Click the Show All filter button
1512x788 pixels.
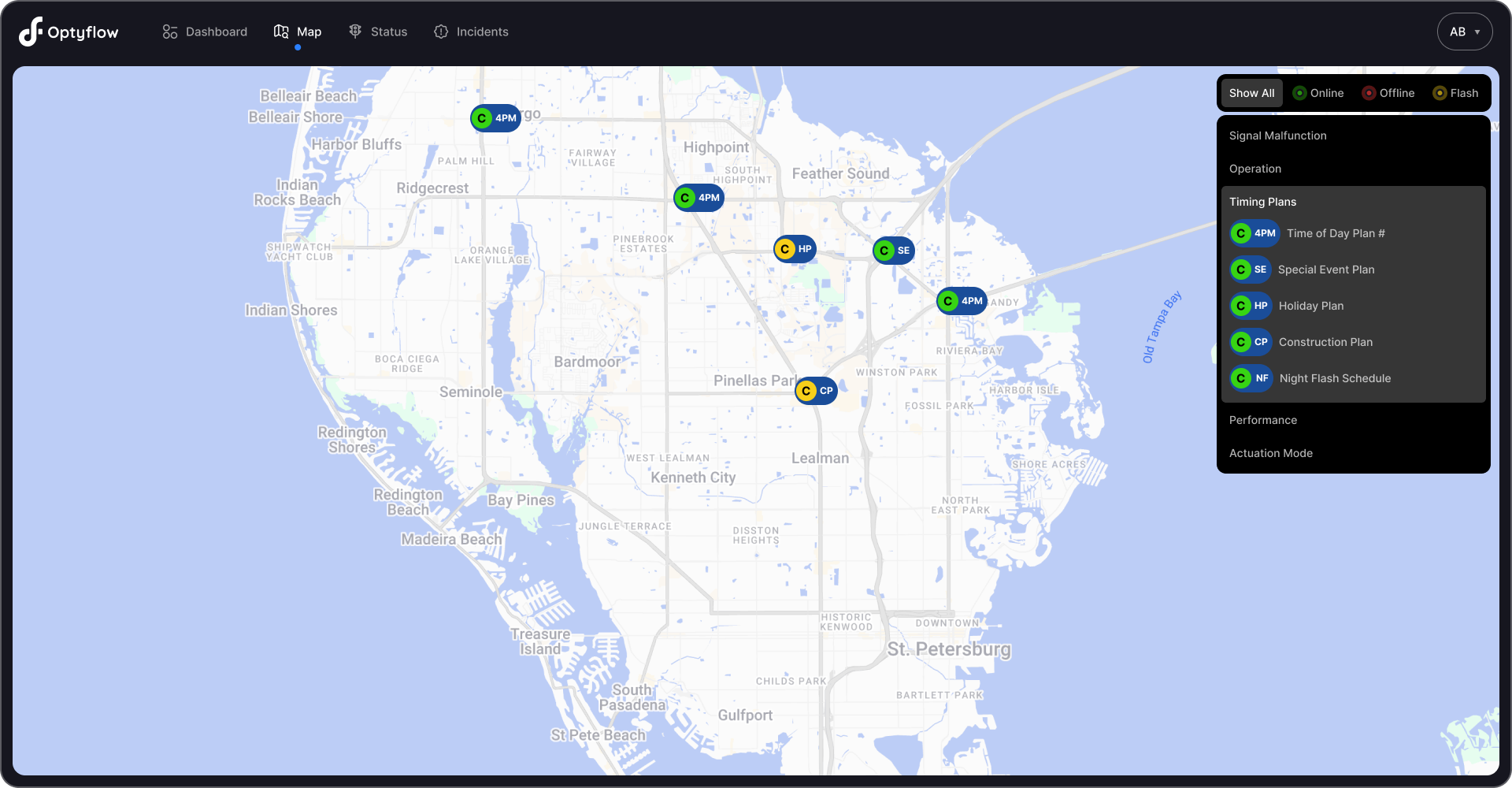click(x=1251, y=93)
